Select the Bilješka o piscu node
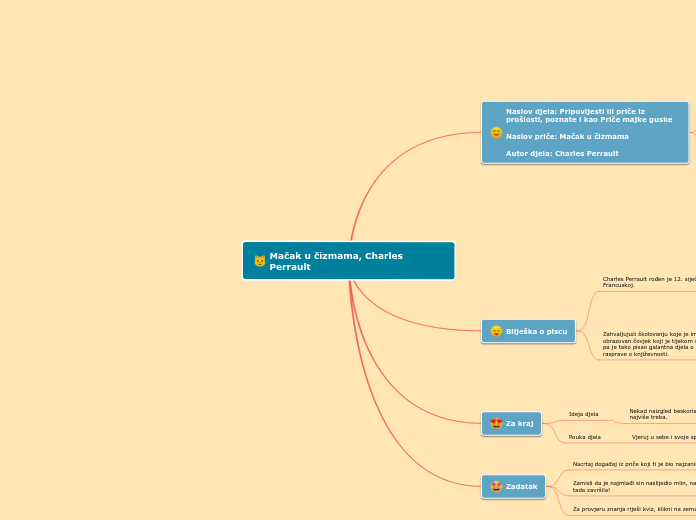Screen dimensions: 696x520 pyautogui.click(x=528, y=331)
